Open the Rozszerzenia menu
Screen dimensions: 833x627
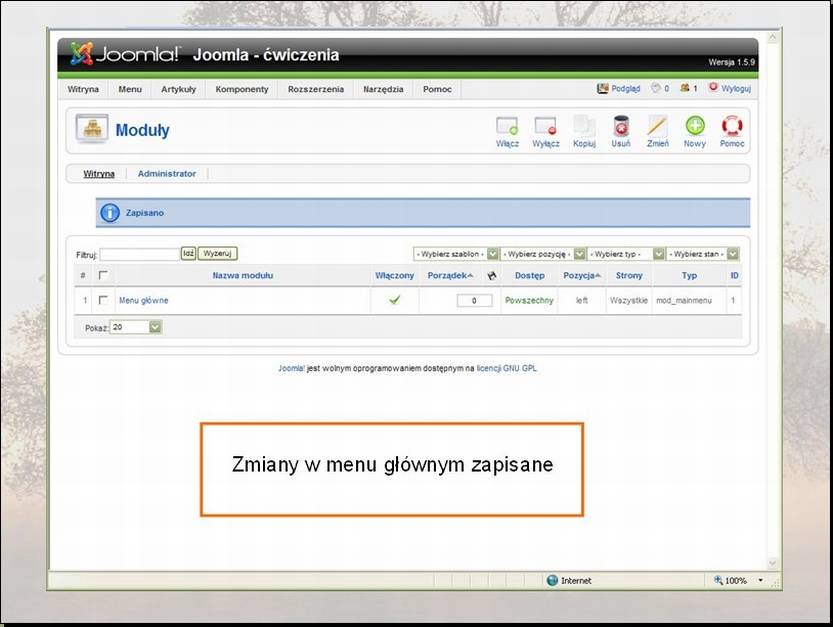pos(315,89)
